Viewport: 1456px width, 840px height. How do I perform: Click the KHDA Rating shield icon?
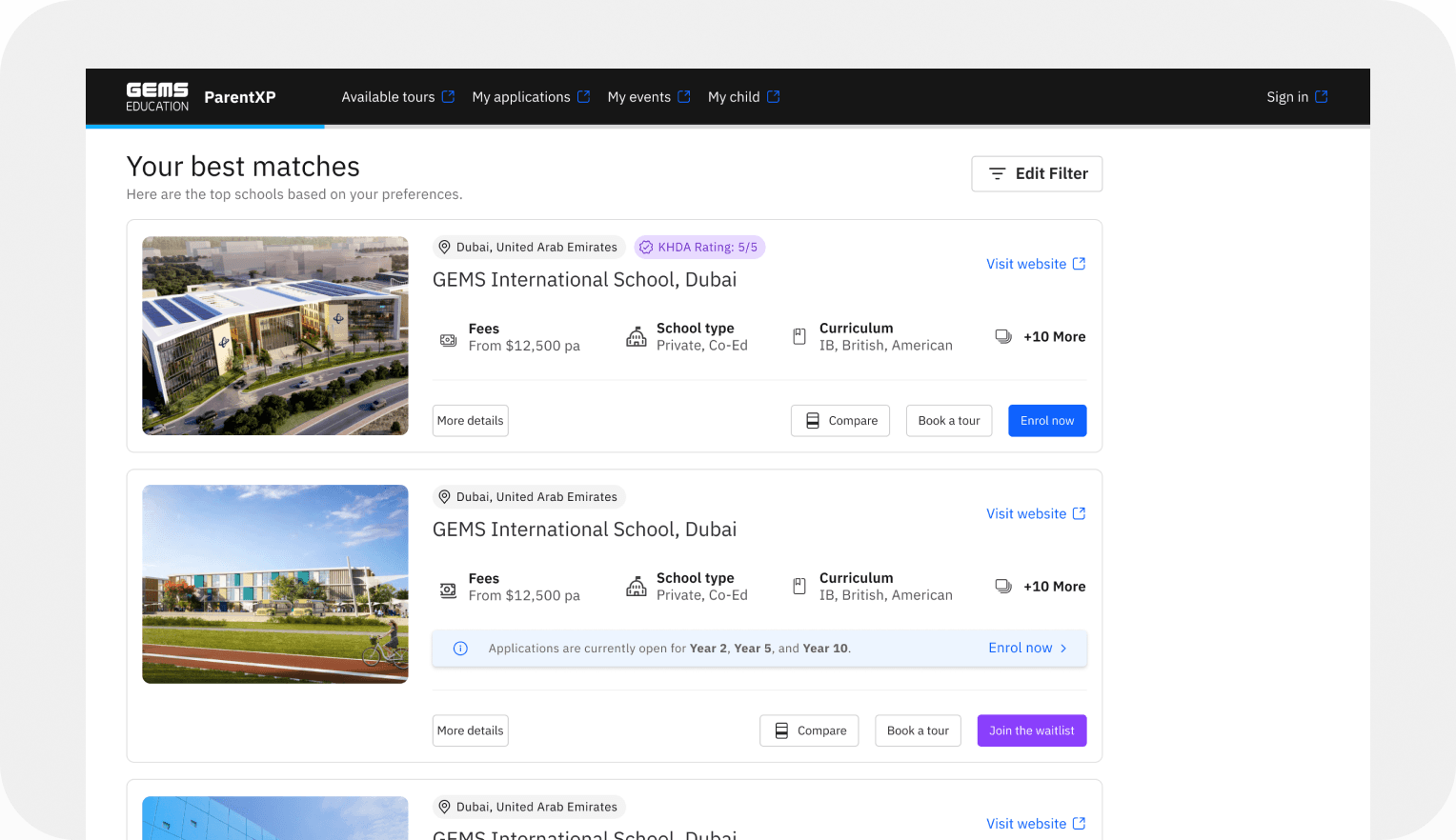pyautogui.click(x=646, y=247)
